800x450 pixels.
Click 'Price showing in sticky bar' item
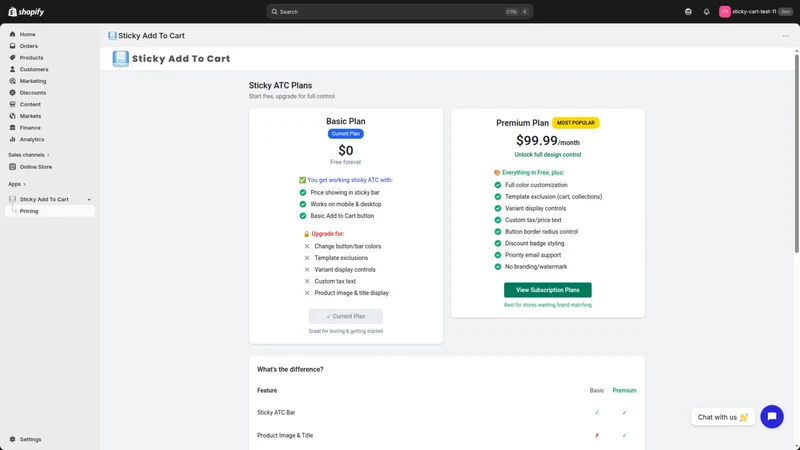tap(345, 192)
